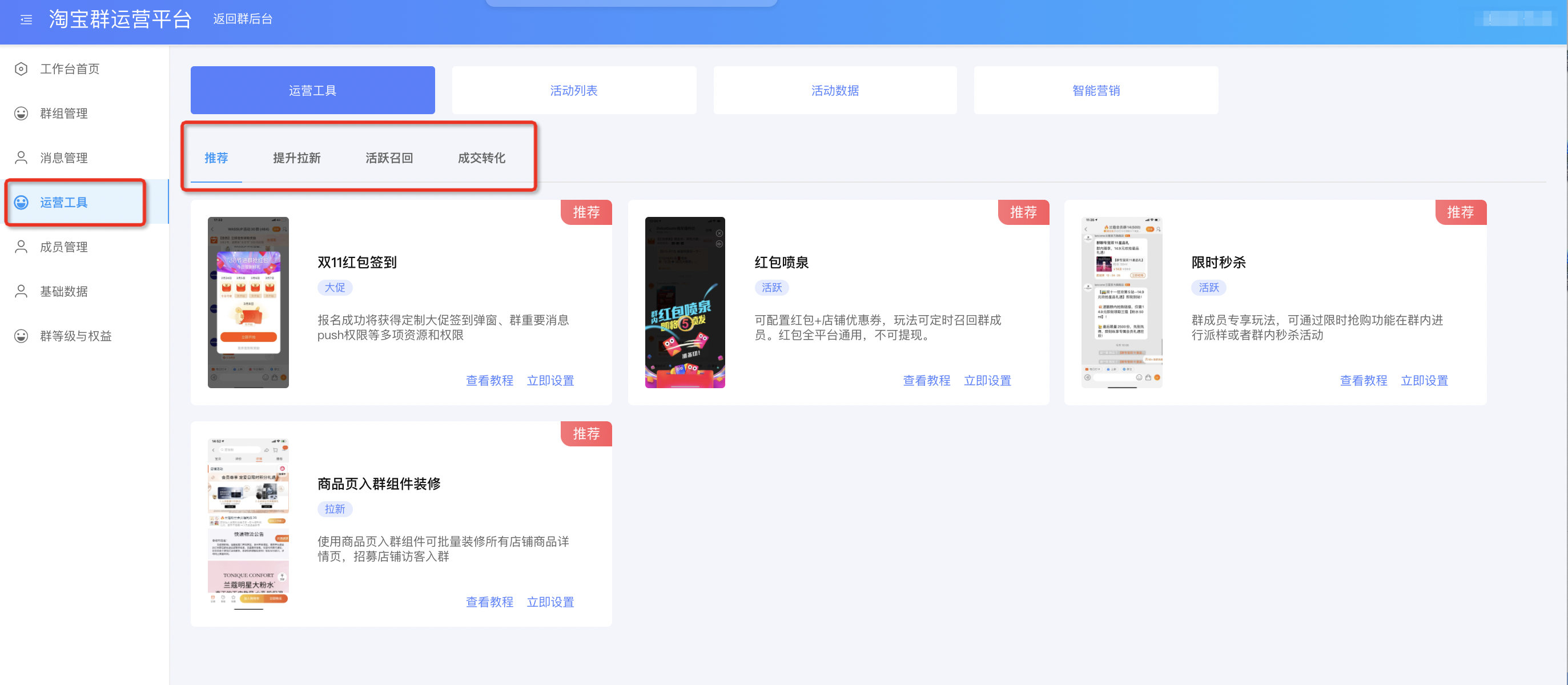The image size is (1568, 685).
Task: Click the 双11红包签到 card title
Action: [357, 262]
